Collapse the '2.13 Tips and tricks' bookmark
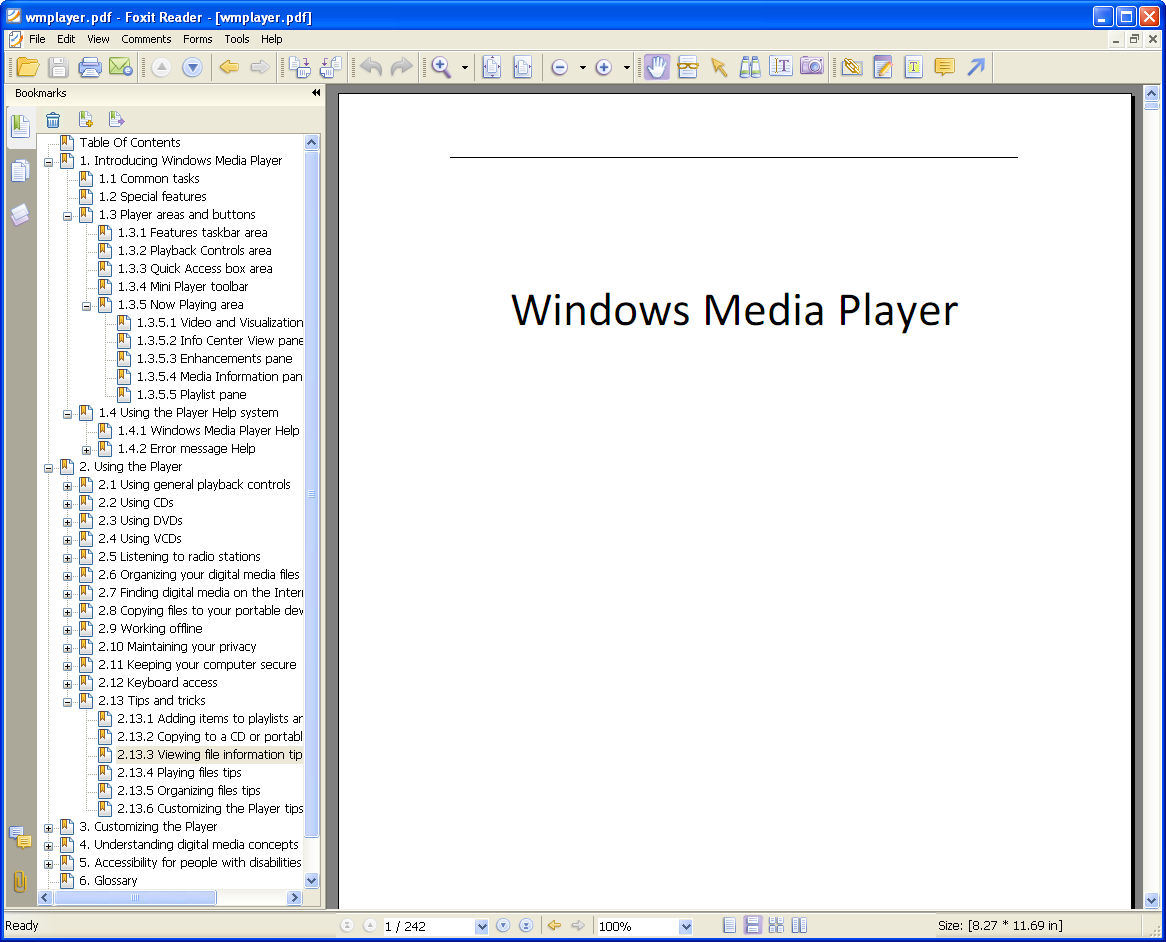The image size is (1166, 942). 67,701
